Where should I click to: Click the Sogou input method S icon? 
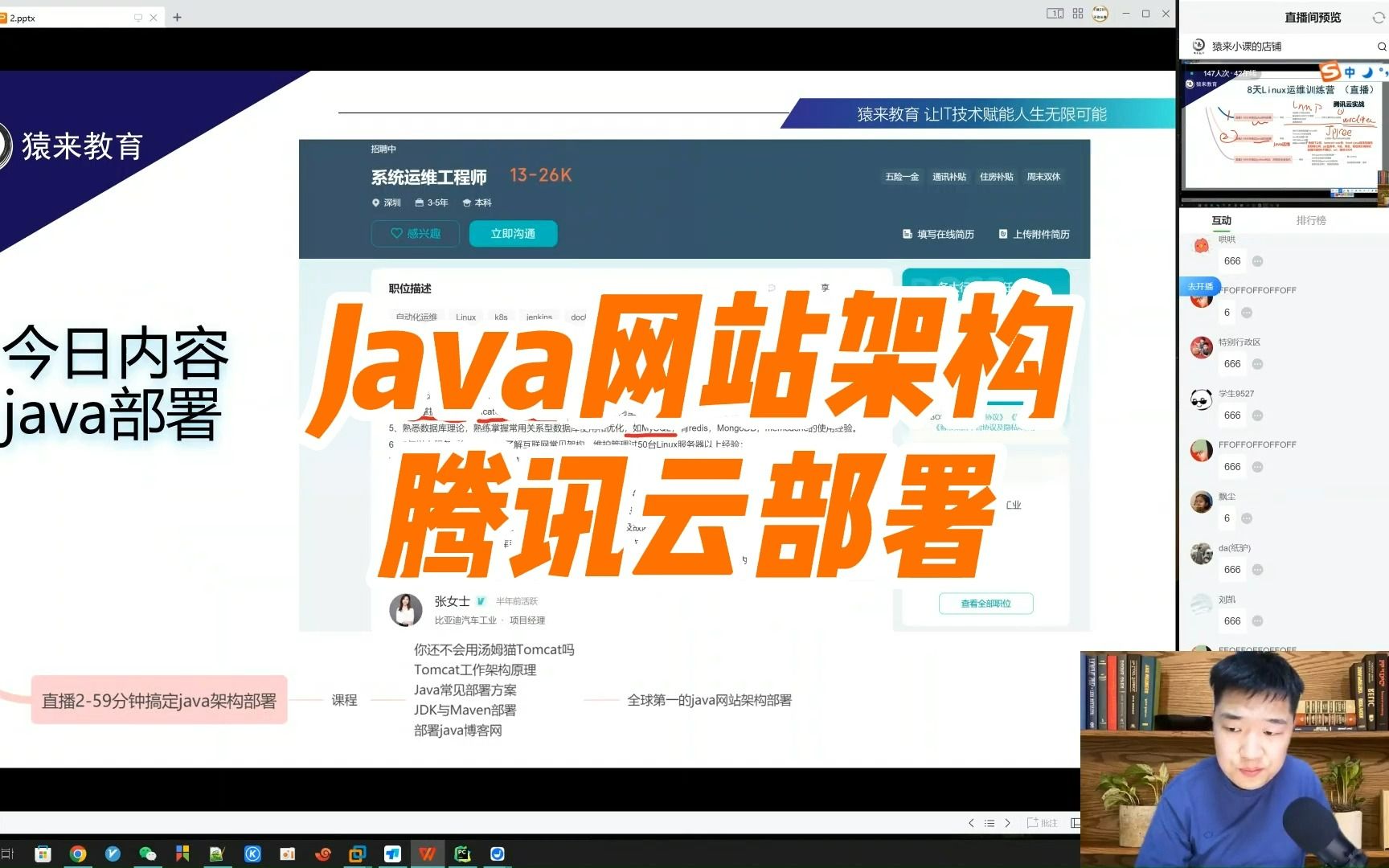click(1331, 72)
